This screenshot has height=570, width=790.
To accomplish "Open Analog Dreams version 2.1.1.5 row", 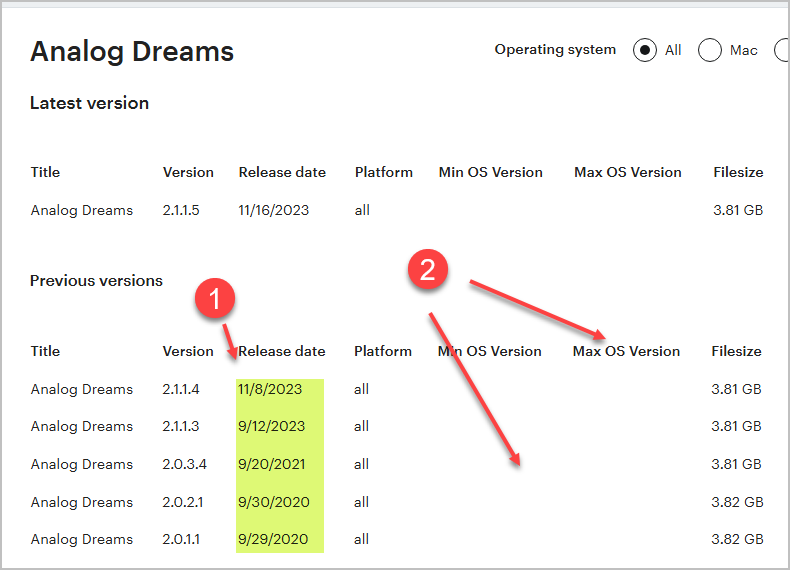I will click(397, 210).
